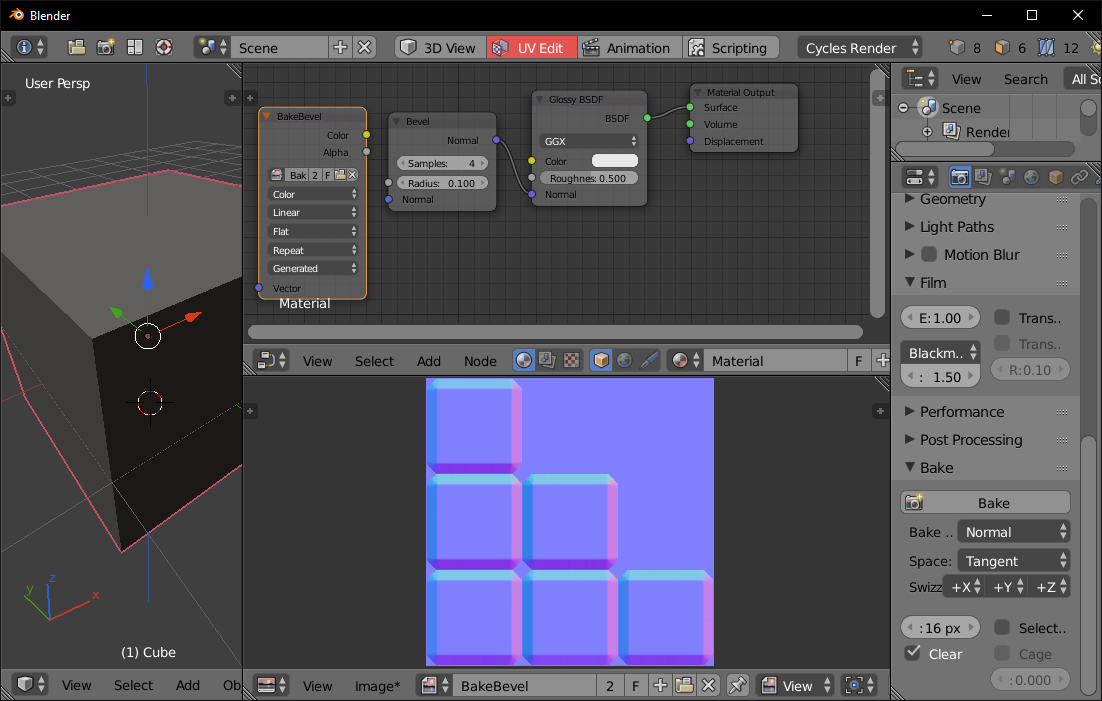Enable the Motion Blur checkbox
The height and width of the screenshot is (701, 1102).
point(928,254)
